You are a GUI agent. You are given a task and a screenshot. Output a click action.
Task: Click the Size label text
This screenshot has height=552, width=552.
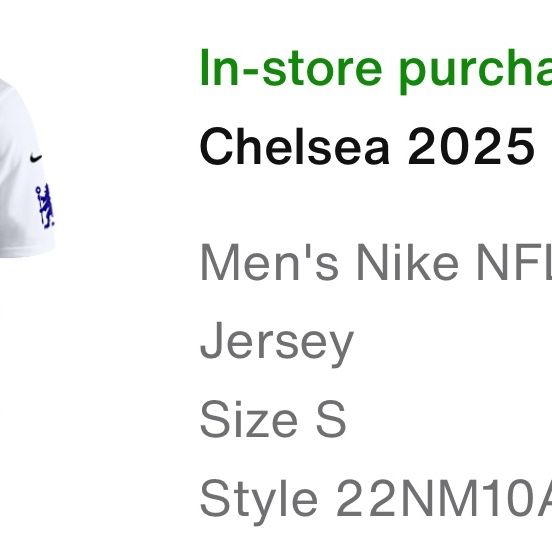pyautogui.click(x=249, y=419)
